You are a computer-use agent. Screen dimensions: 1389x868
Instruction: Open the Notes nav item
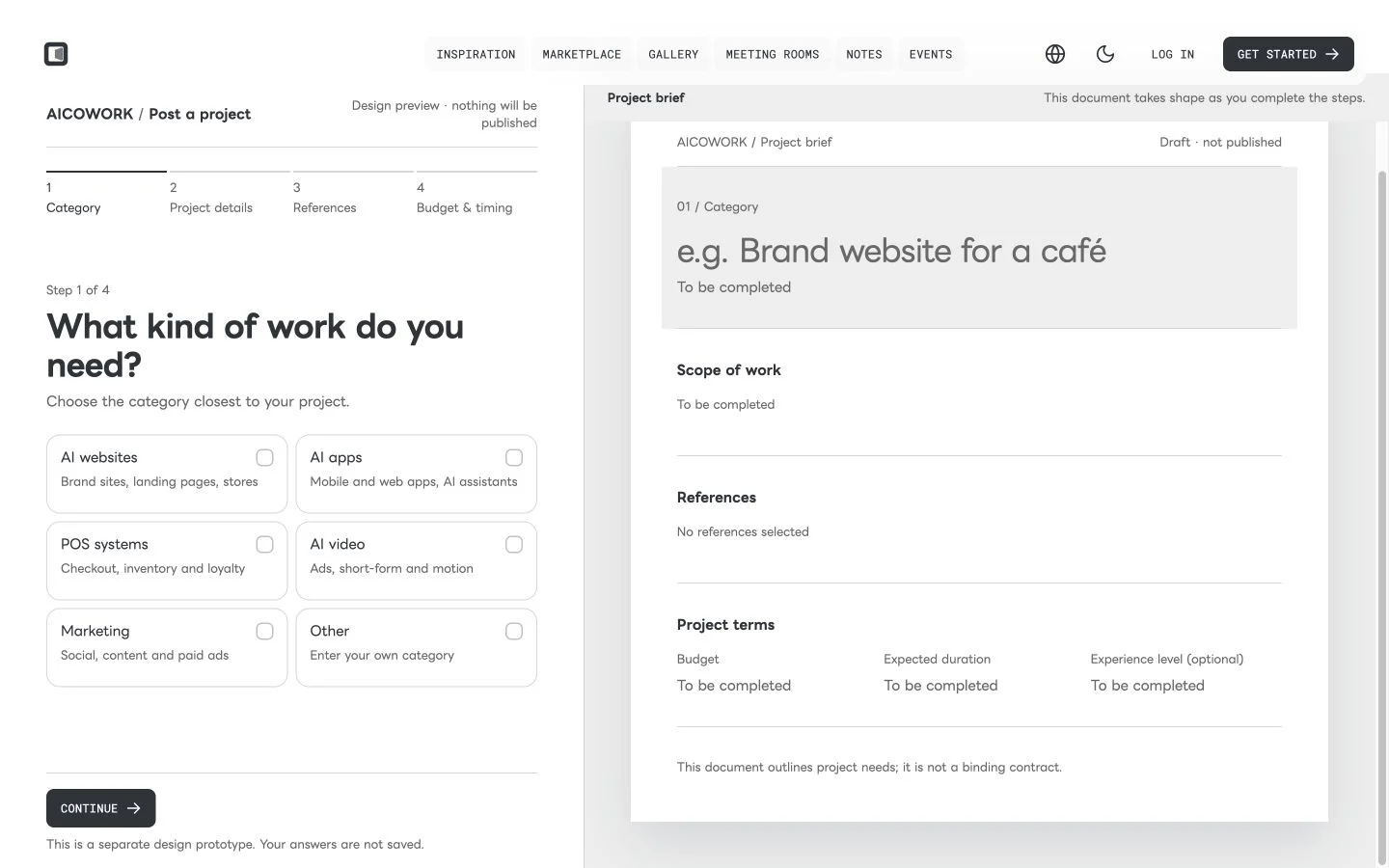(864, 54)
